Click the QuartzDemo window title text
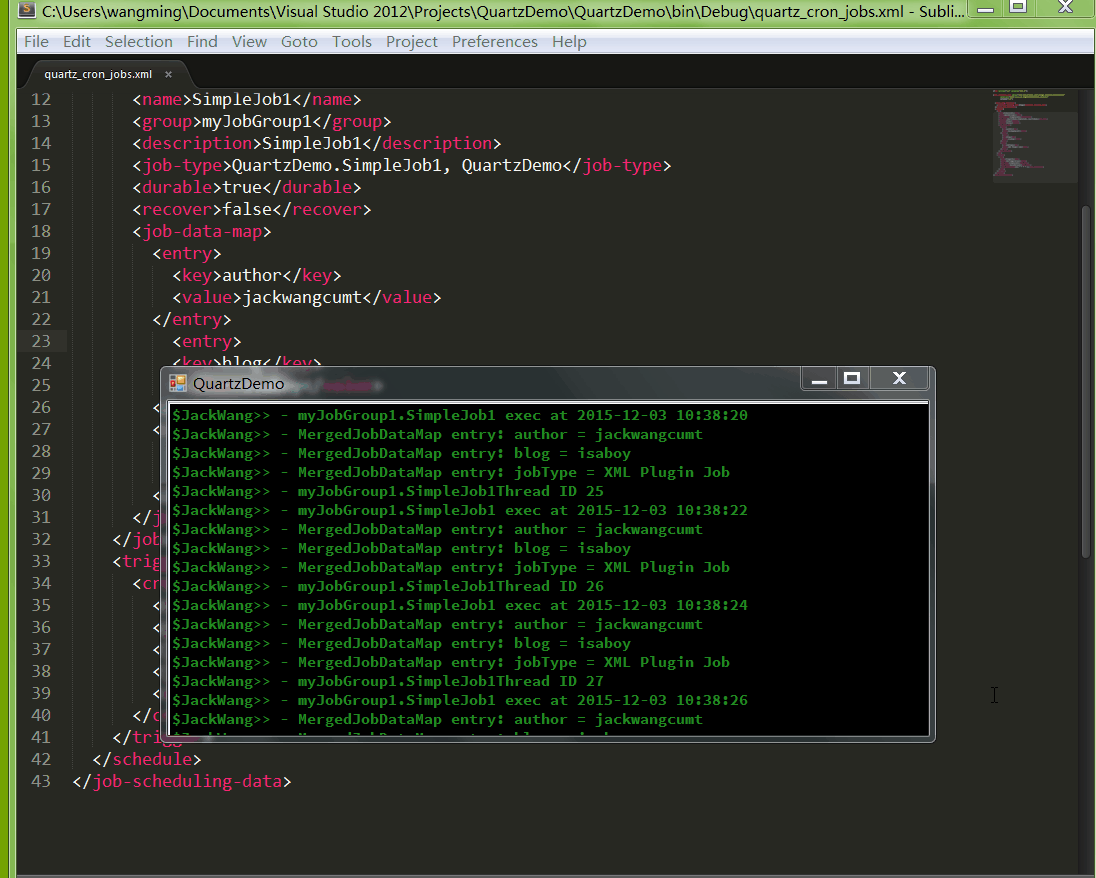Screen dimensions: 1096x878 [238, 384]
